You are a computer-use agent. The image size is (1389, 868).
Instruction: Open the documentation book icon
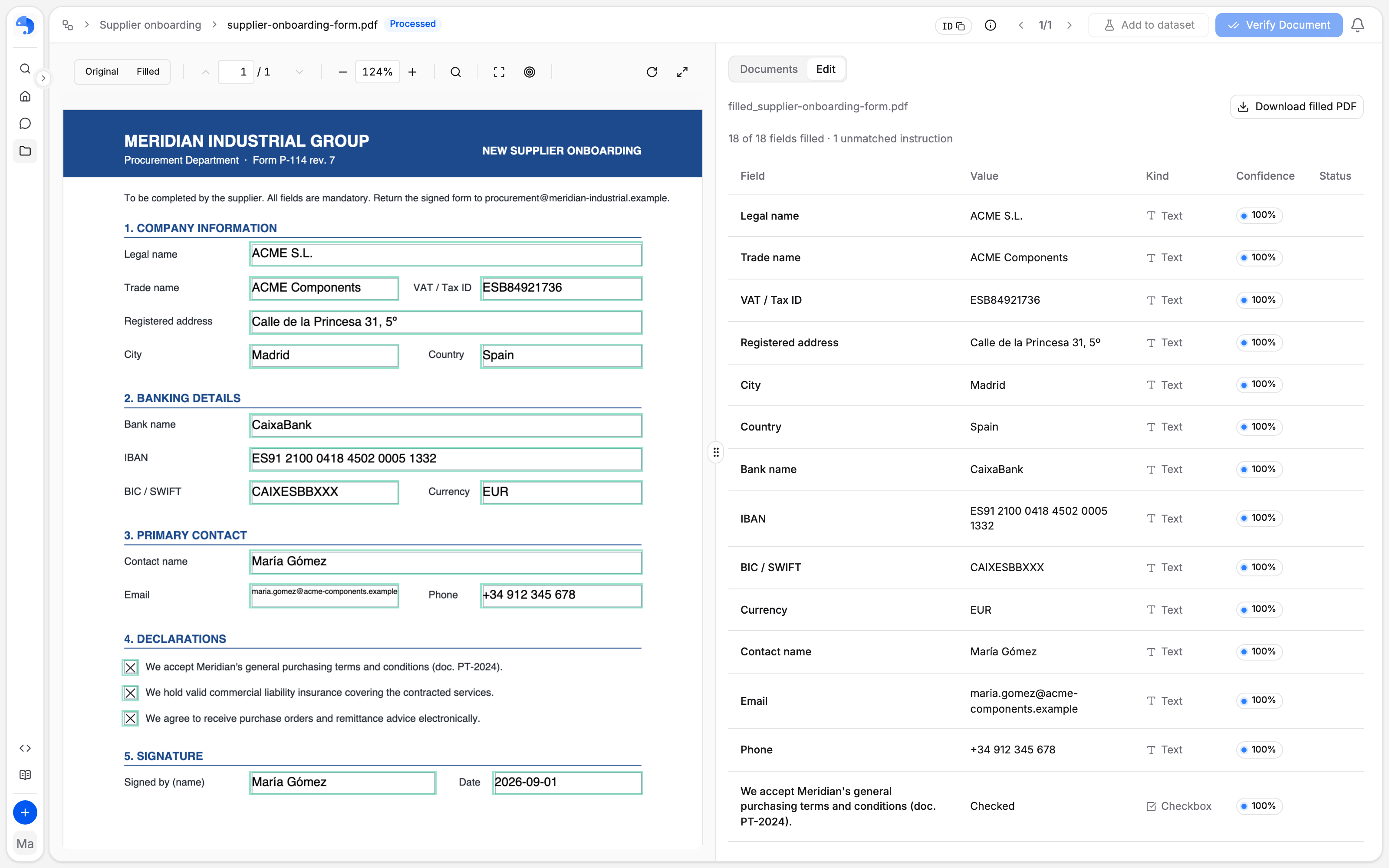click(25, 775)
